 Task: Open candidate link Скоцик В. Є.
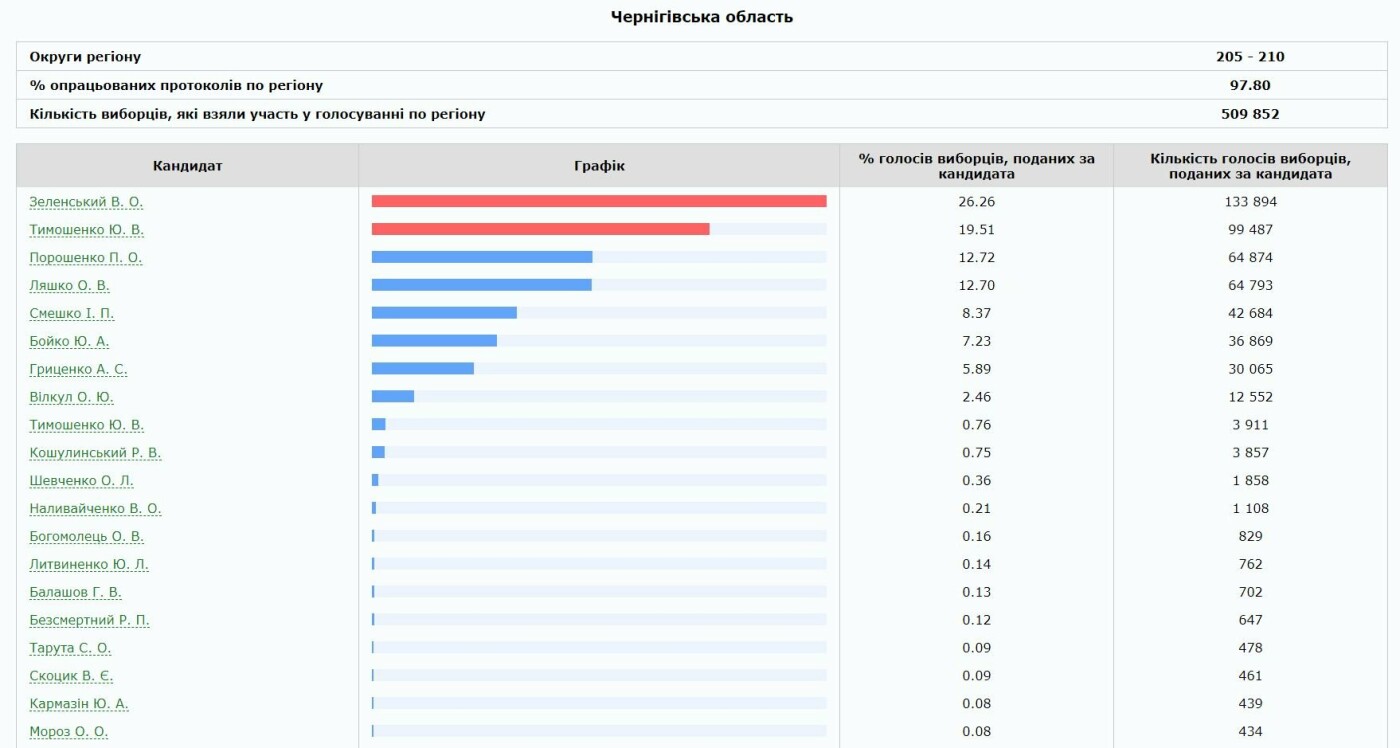70,677
